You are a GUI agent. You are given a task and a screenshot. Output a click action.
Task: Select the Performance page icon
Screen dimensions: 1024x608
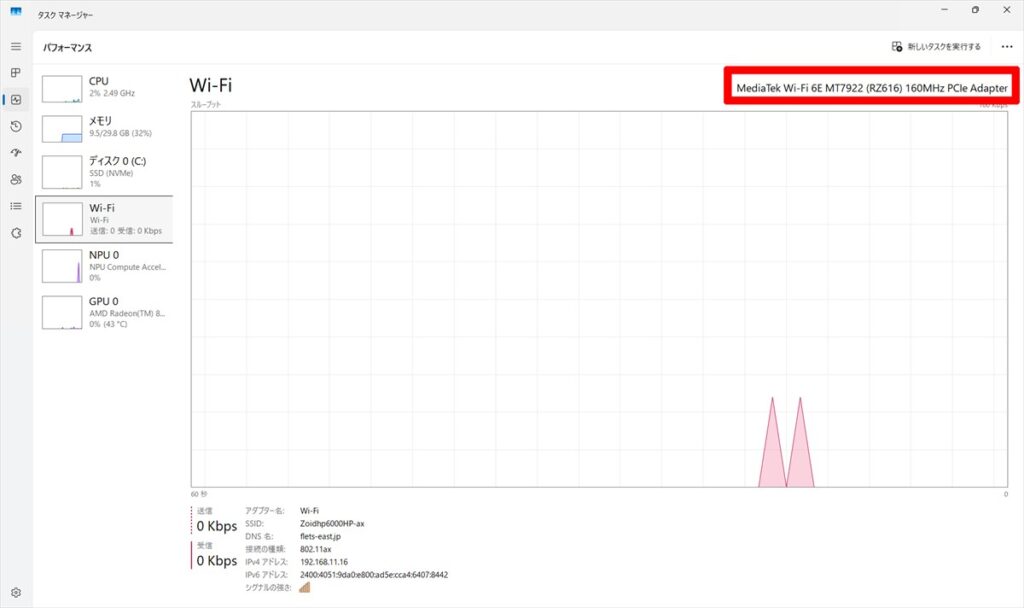(16, 99)
